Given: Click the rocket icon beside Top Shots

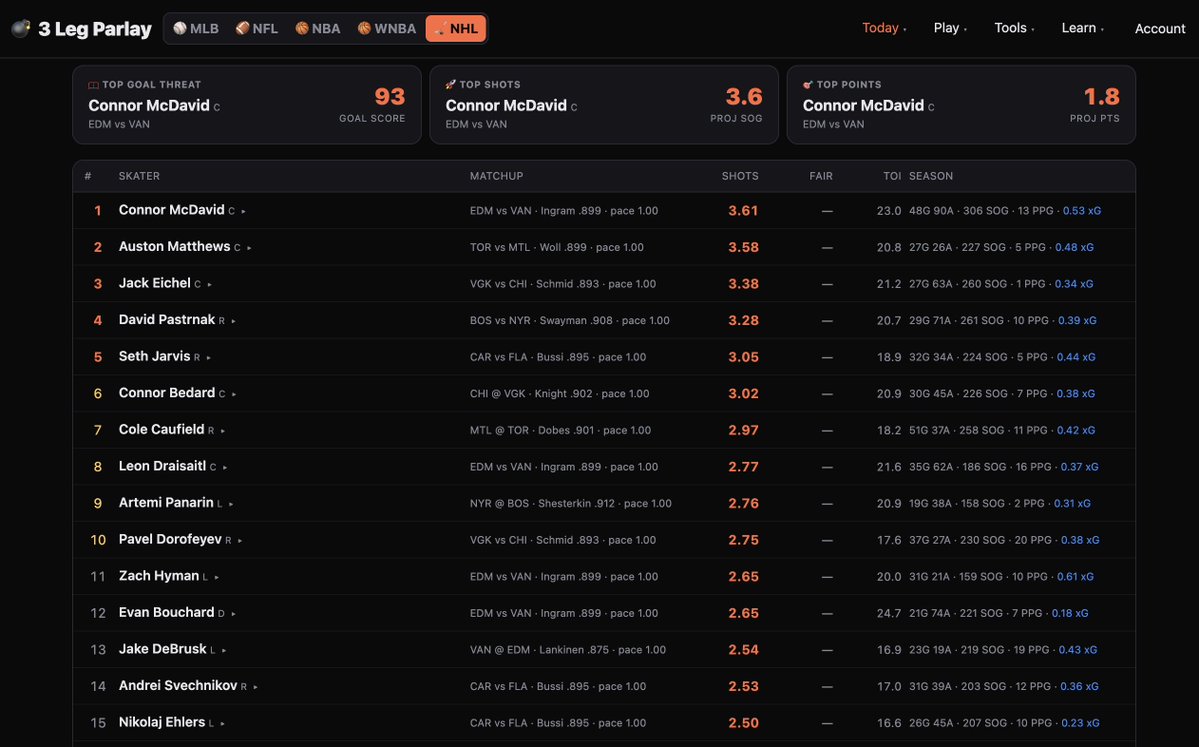Looking at the screenshot, I should (x=450, y=84).
